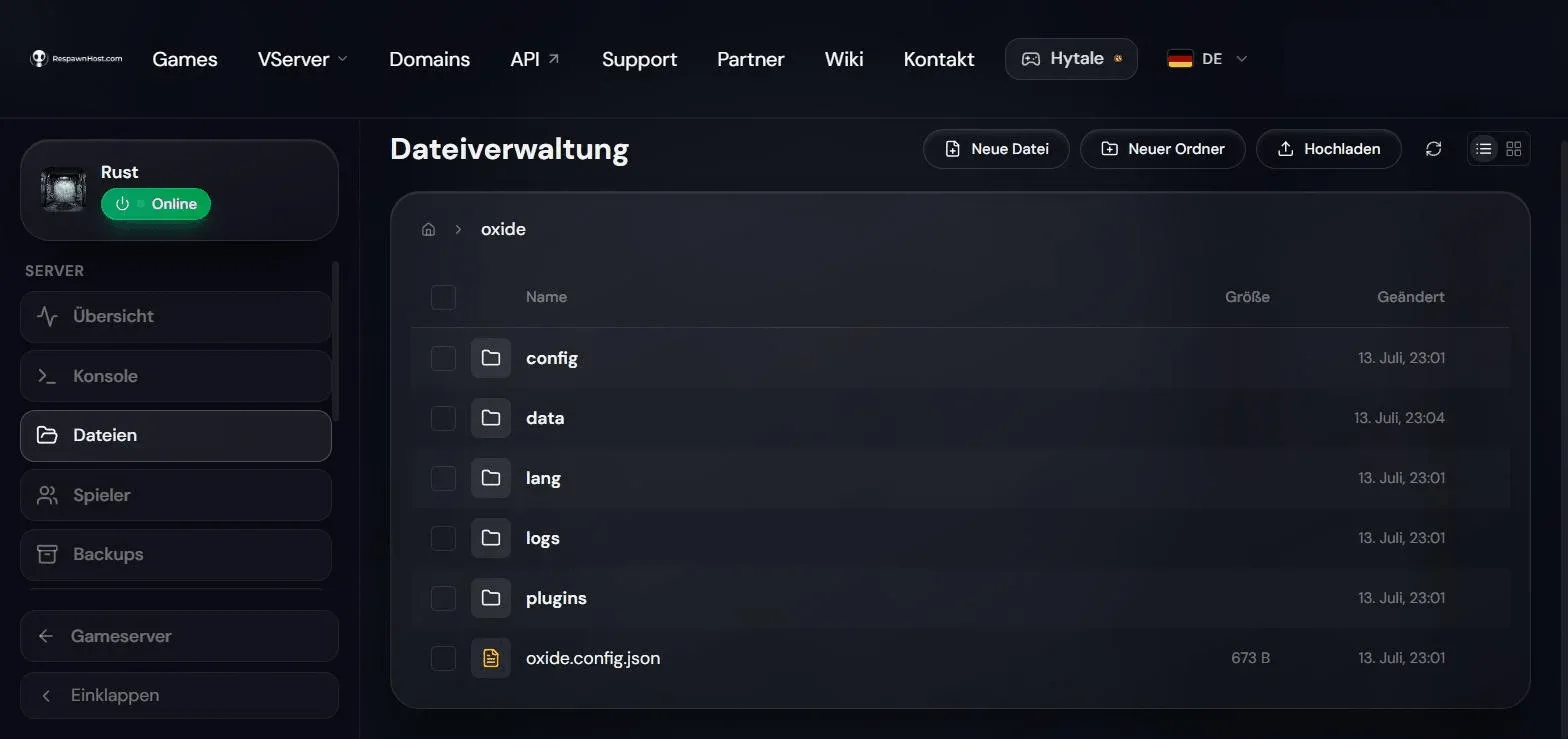
Task: Return to Gameserver list
Action: pos(179,636)
